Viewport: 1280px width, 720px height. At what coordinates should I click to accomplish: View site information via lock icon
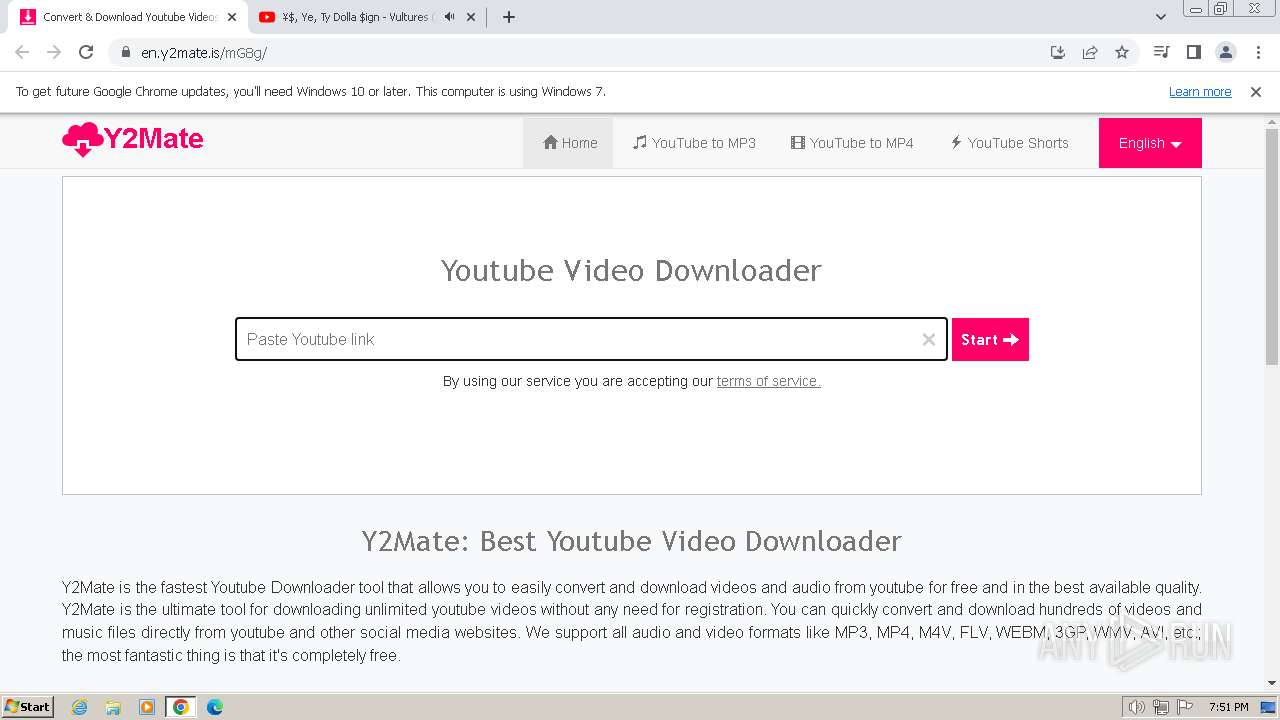coord(125,52)
